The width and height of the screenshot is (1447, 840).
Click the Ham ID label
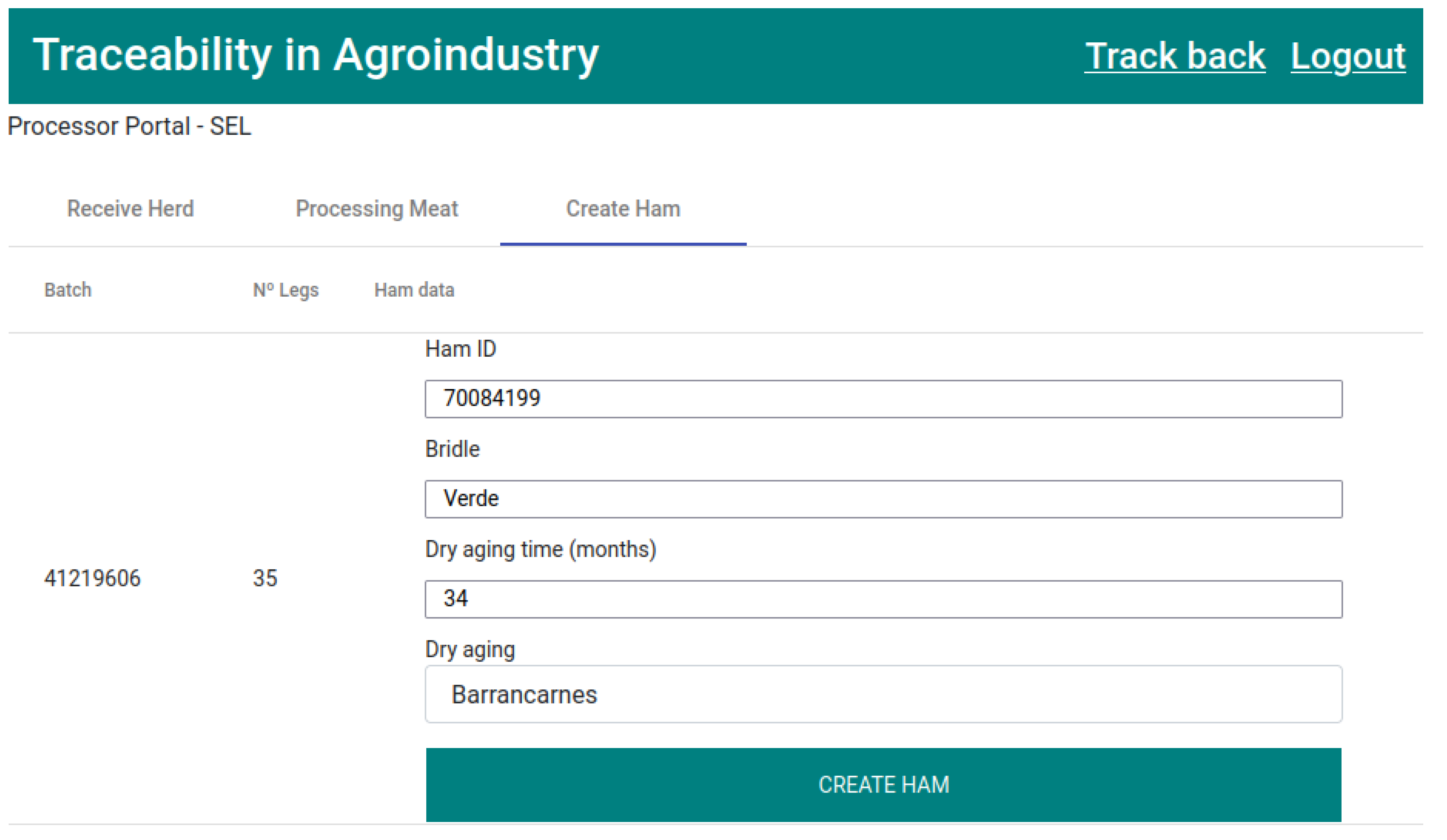coord(460,349)
